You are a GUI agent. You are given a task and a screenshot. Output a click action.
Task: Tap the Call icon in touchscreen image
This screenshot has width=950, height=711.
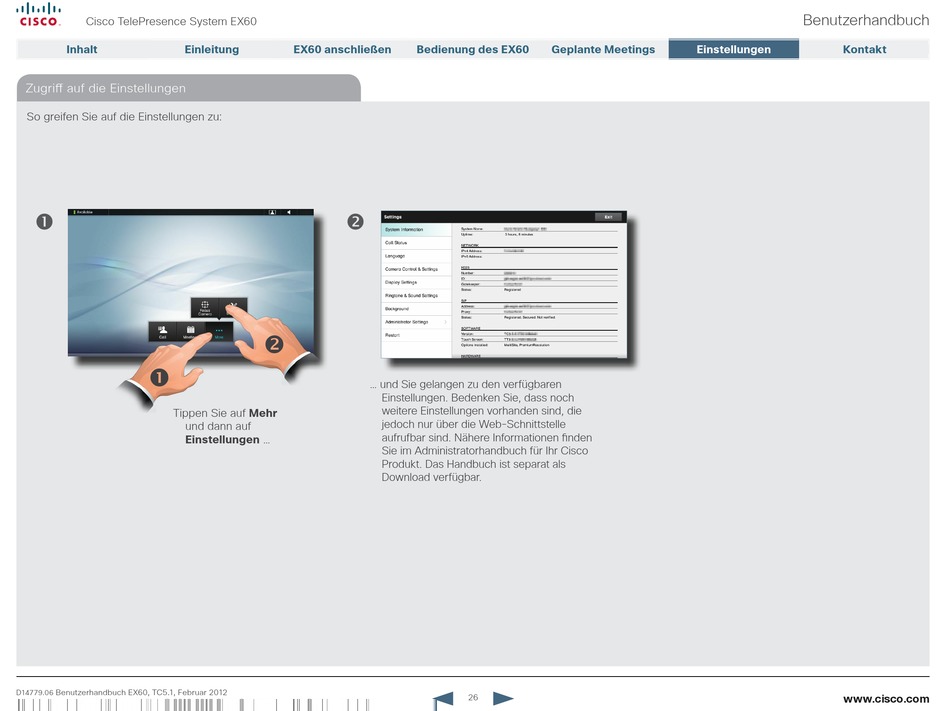162,332
